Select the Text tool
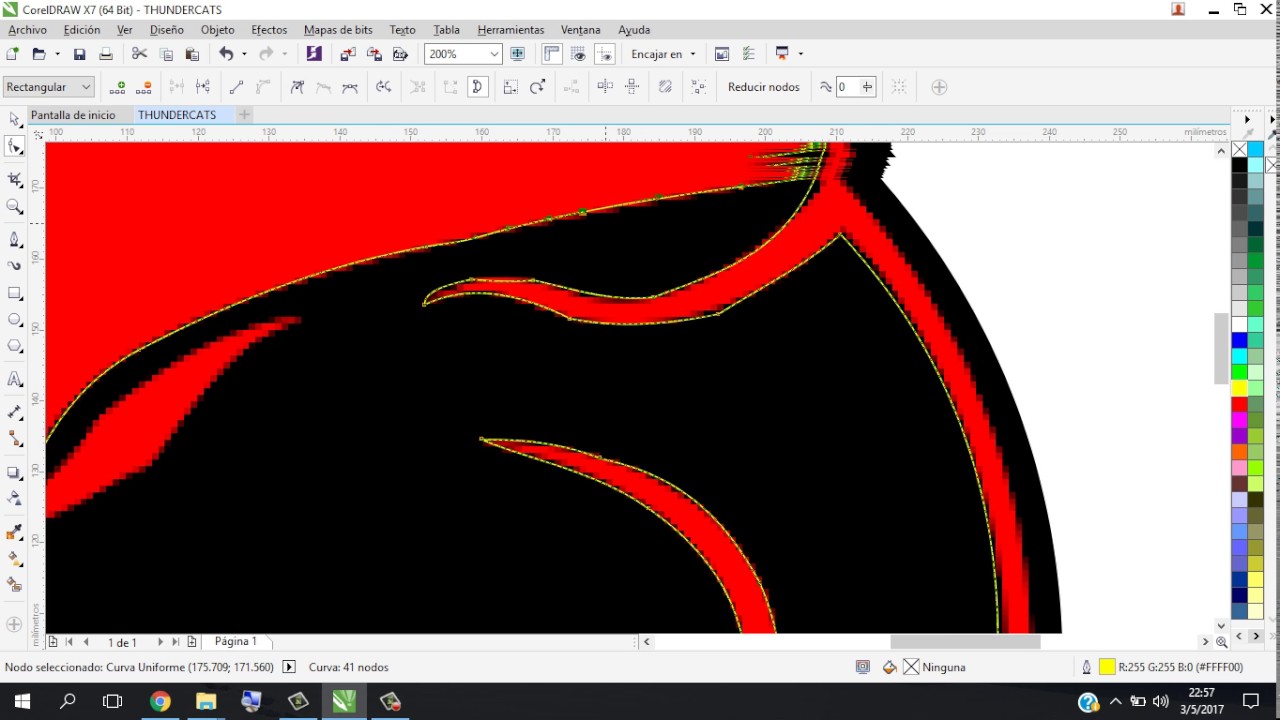The image size is (1280, 720). [14, 379]
